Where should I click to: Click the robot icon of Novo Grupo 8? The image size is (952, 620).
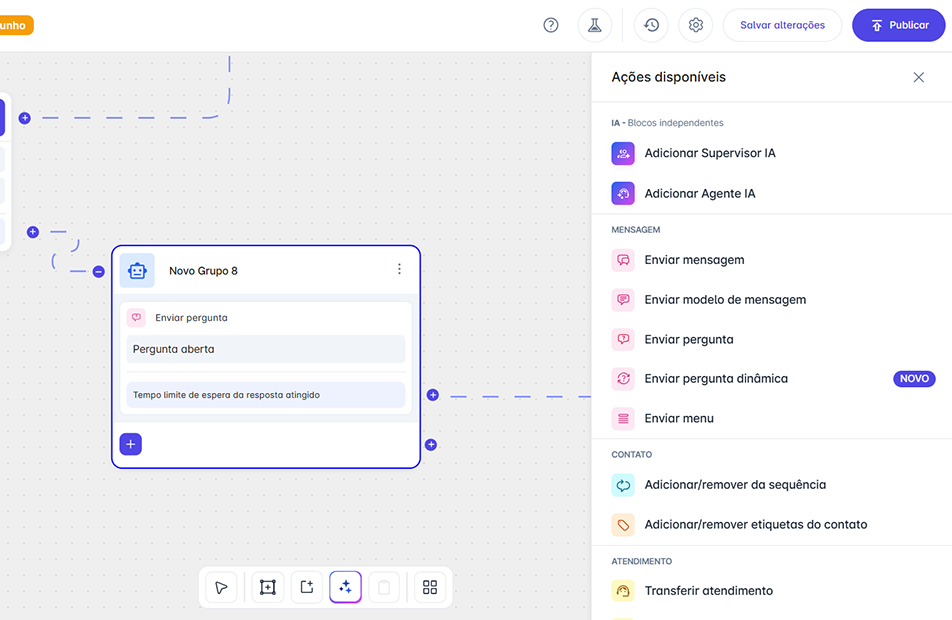[137, 271]
